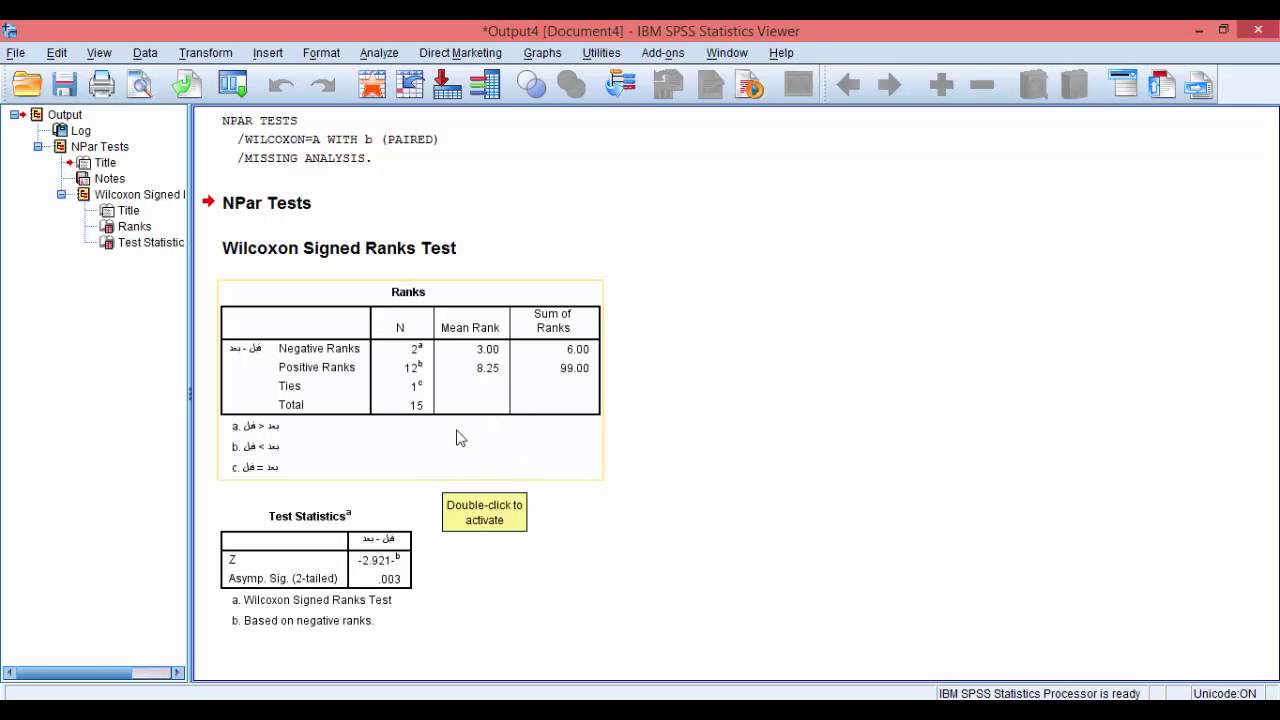Click the Insert Heading icon
1280x720 pixels.
1124,84
